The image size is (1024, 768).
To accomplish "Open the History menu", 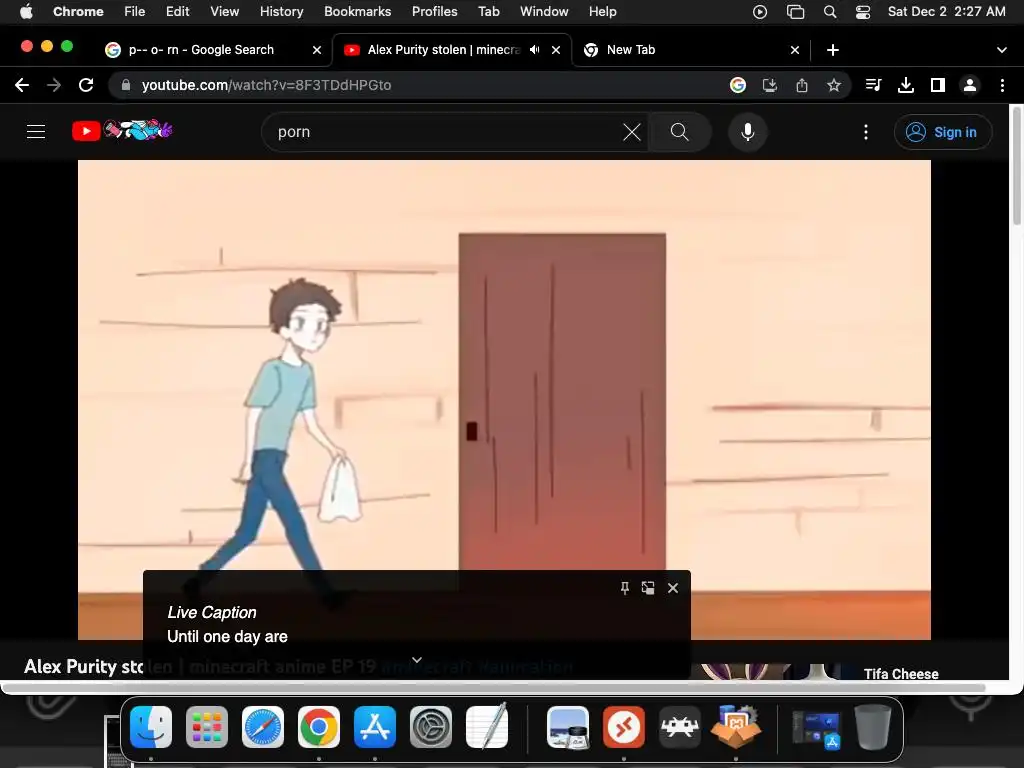I will coord(281,11).
